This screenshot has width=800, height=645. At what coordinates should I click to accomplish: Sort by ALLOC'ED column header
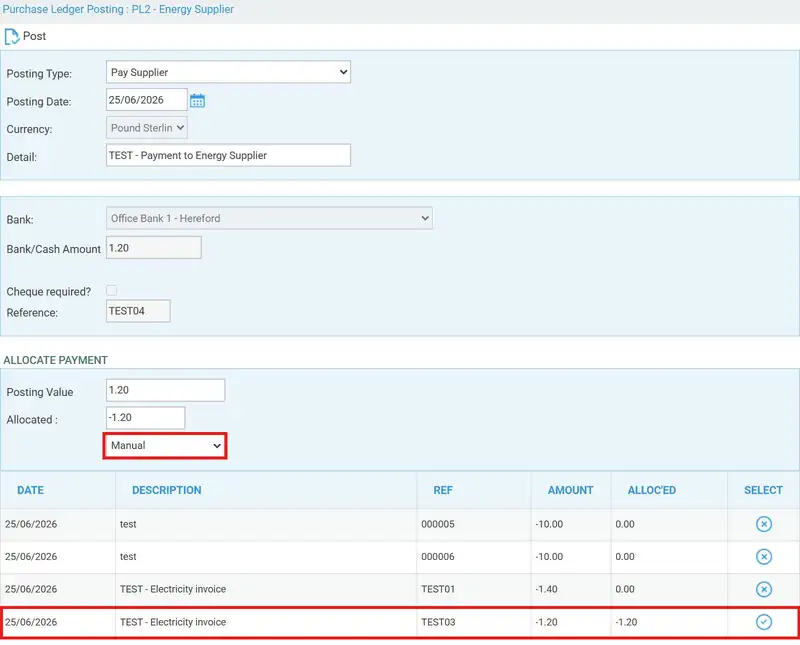pyautogui.click(x=652, y=490)
